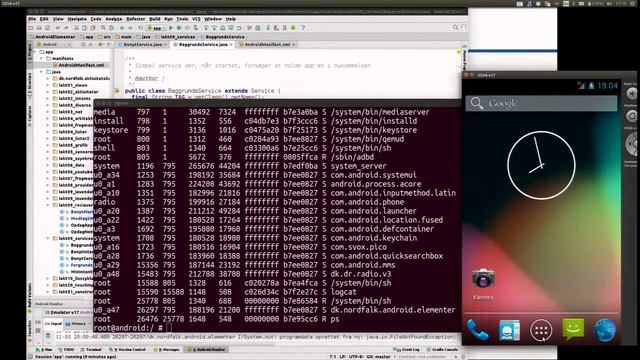
Task: Open the app run configuration dropdown
Action: (157, 28)
